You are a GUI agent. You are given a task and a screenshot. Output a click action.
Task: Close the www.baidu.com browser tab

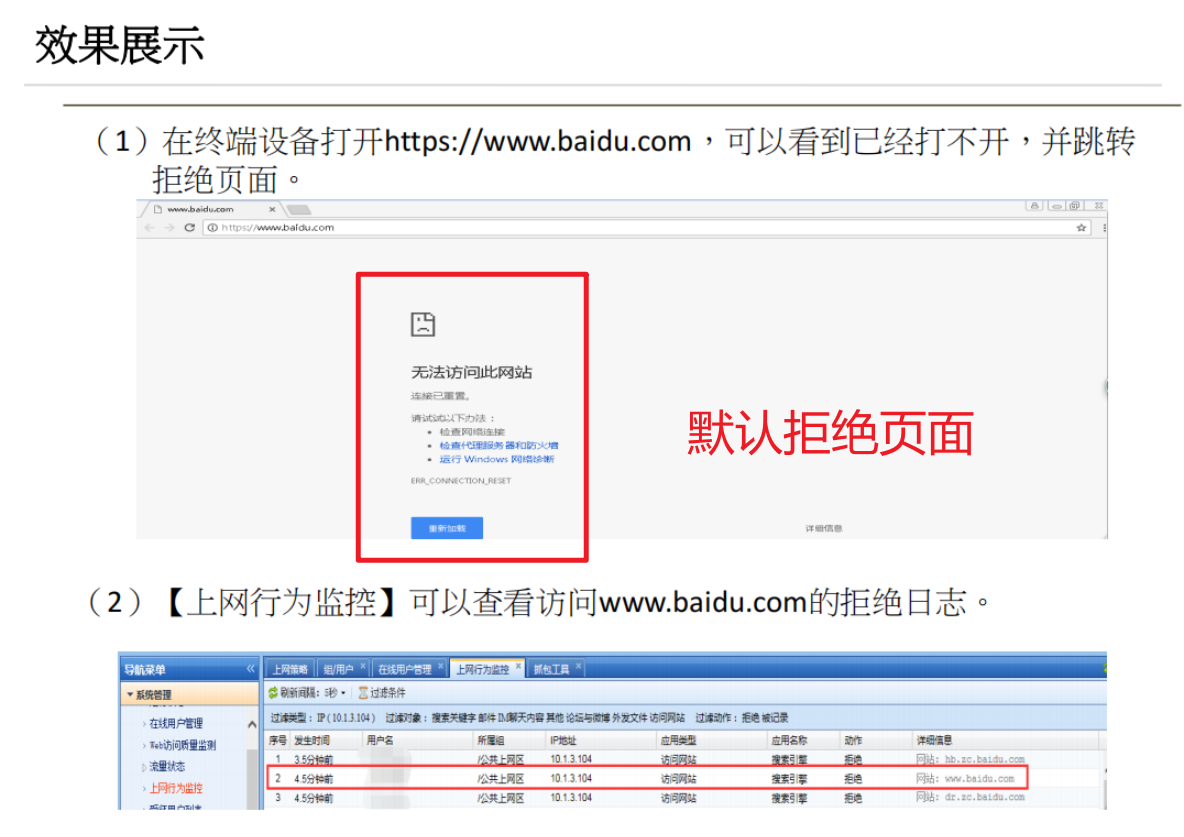click(273, 209)
